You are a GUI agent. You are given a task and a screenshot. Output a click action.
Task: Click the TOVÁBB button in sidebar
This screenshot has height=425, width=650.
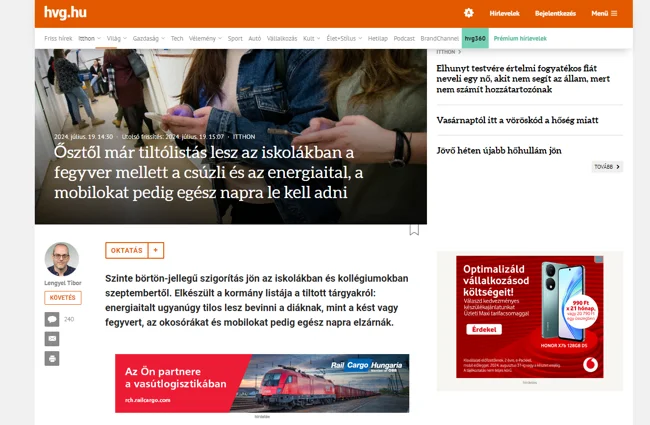coord(607,167)
